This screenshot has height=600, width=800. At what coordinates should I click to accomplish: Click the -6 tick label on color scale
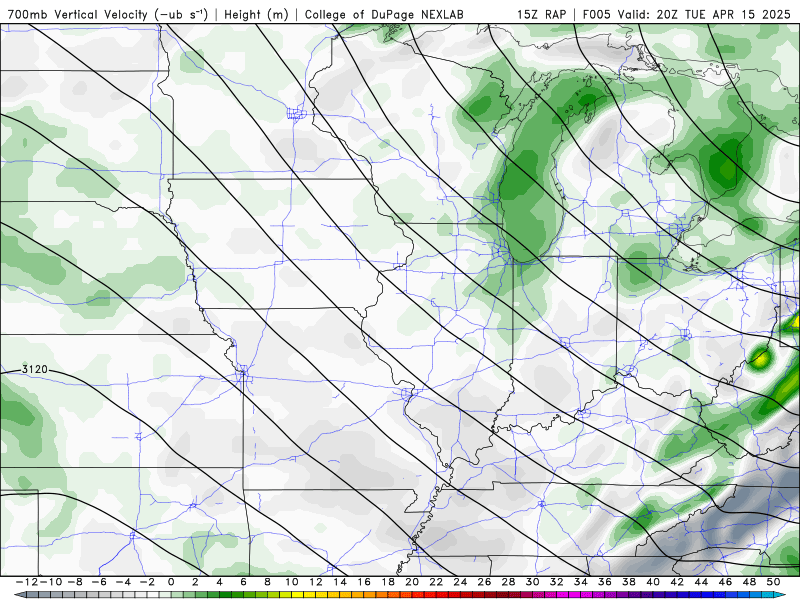98,582
